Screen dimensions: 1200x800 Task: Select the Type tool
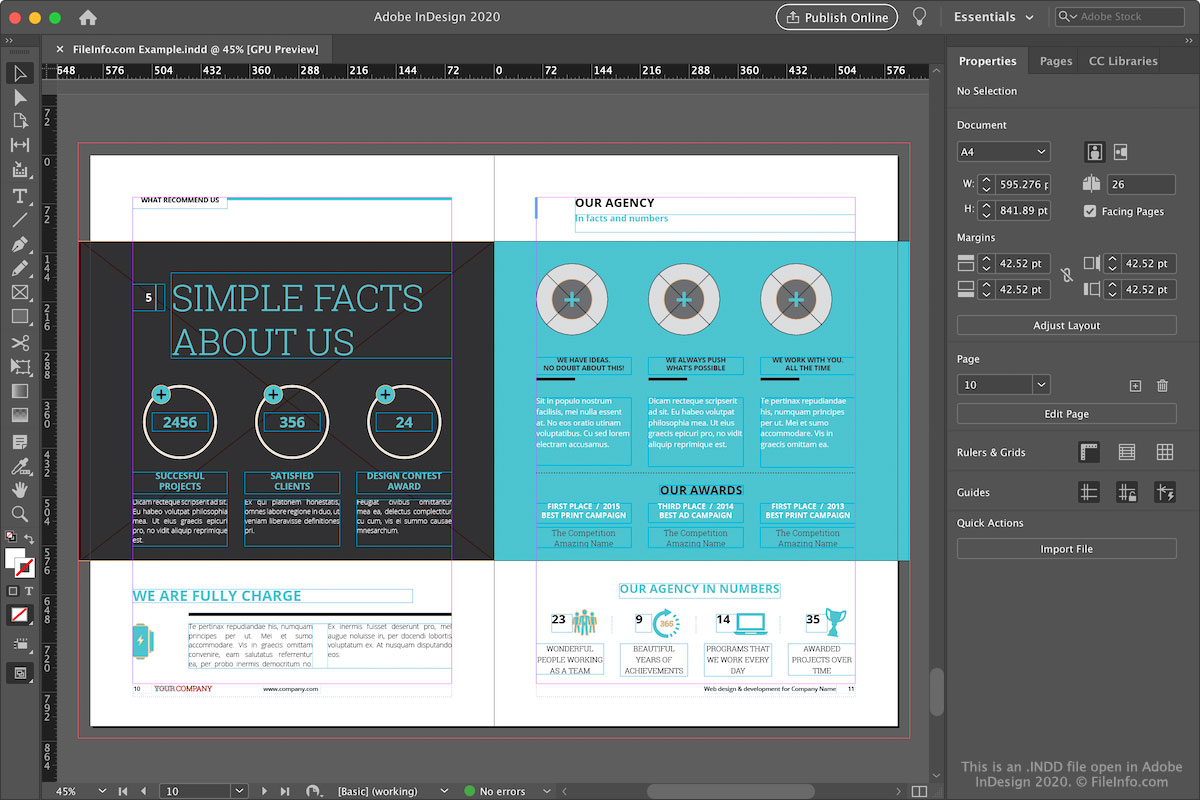coord(19,195)
